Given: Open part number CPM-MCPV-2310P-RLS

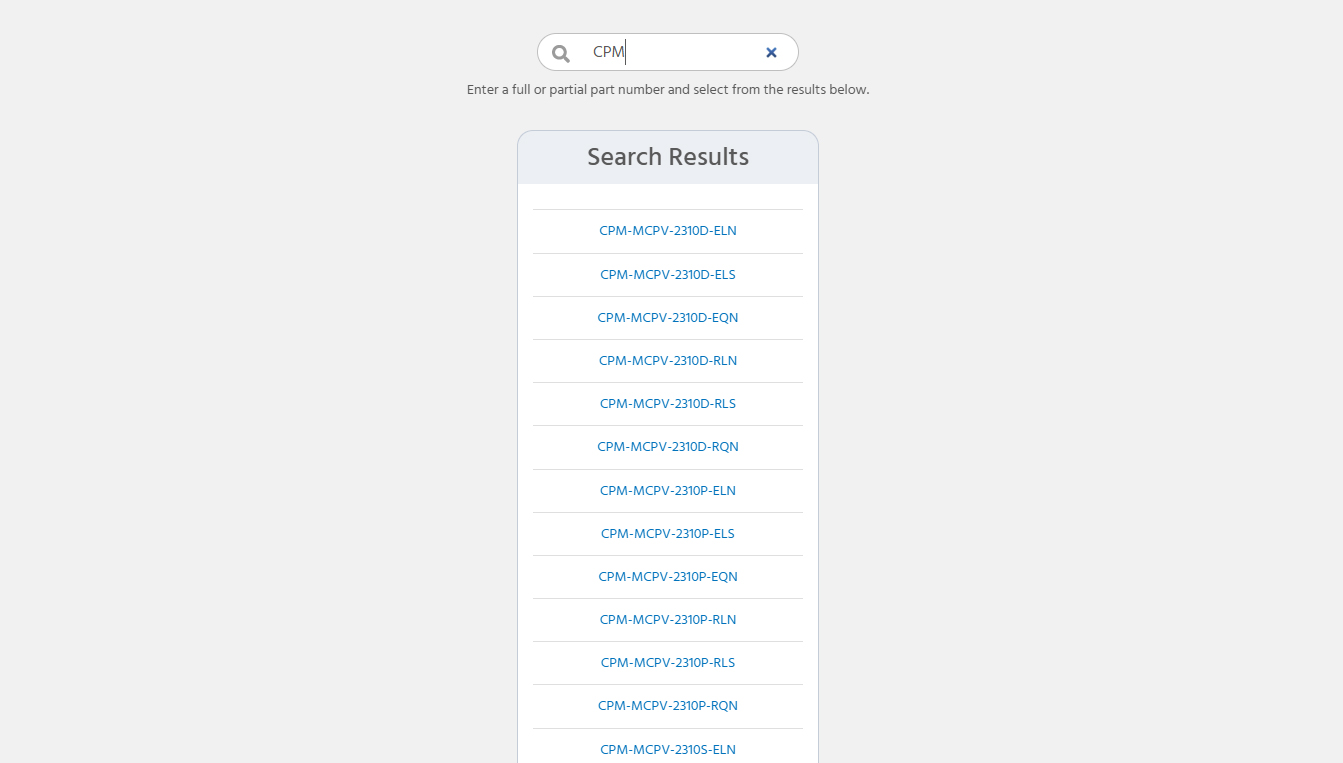Looking at the screenshot, I should [x=667, y=662].
